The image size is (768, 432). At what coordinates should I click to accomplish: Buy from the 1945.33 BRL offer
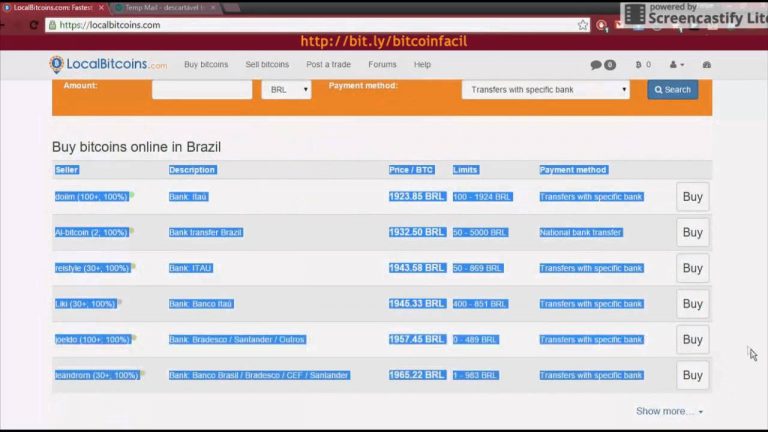tap(693, 304)
